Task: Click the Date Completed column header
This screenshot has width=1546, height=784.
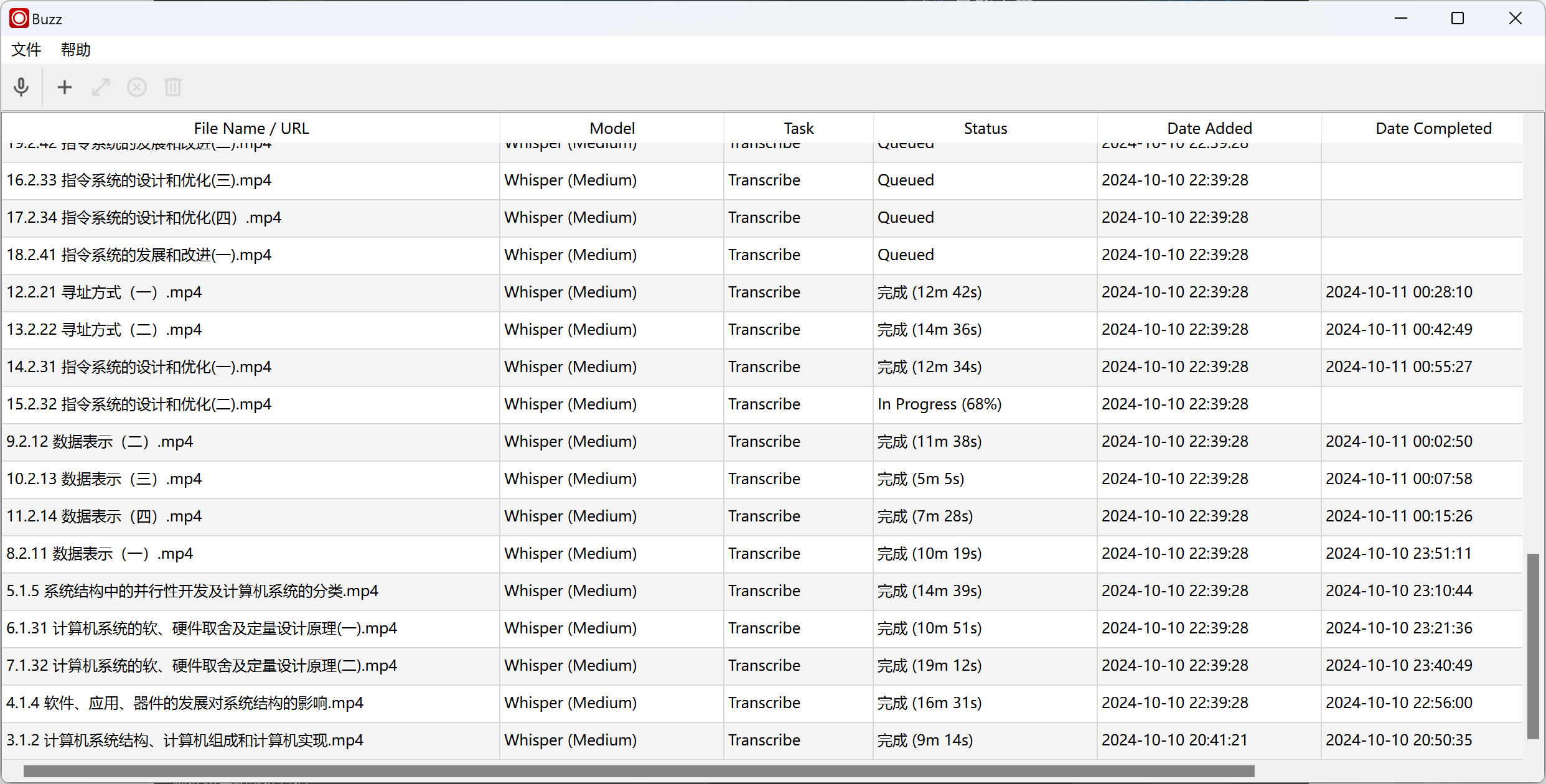Action: coord(1433,128)
